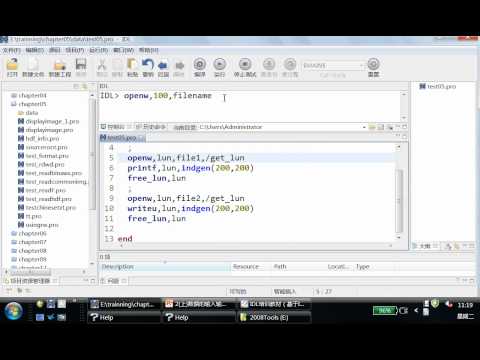The height and width of the screenshot is (360, 480).
Task: Open the Run (运行) menu
Action: 98,50
